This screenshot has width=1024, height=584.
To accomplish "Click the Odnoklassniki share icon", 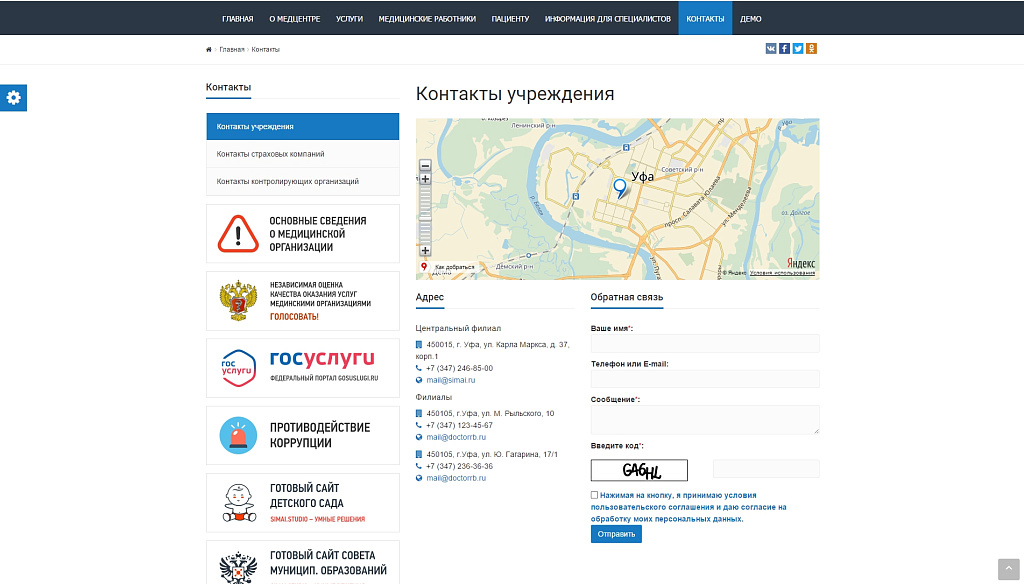I will [810, 47].
